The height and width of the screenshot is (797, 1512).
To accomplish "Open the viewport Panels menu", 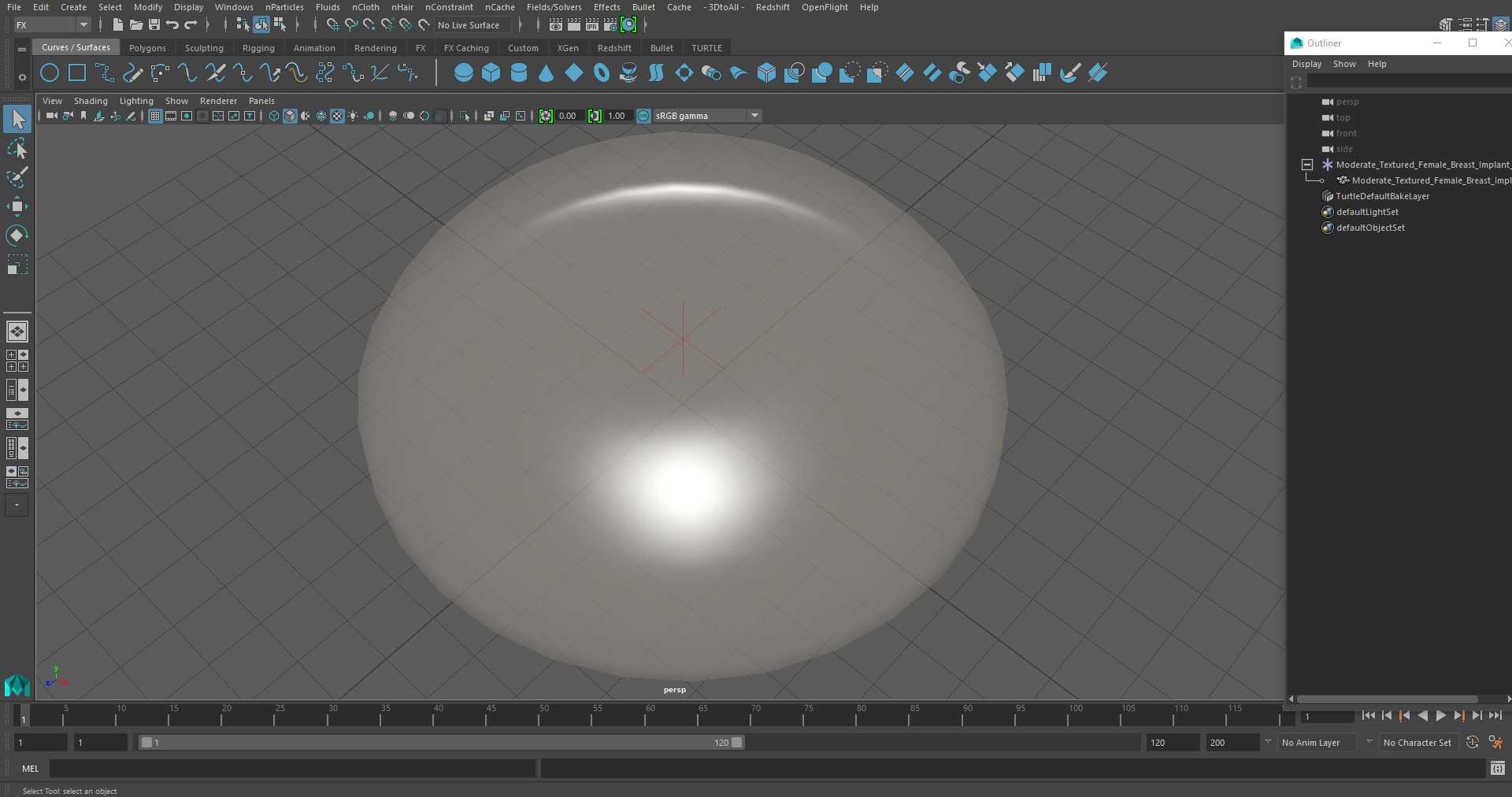I will point(261,101).
